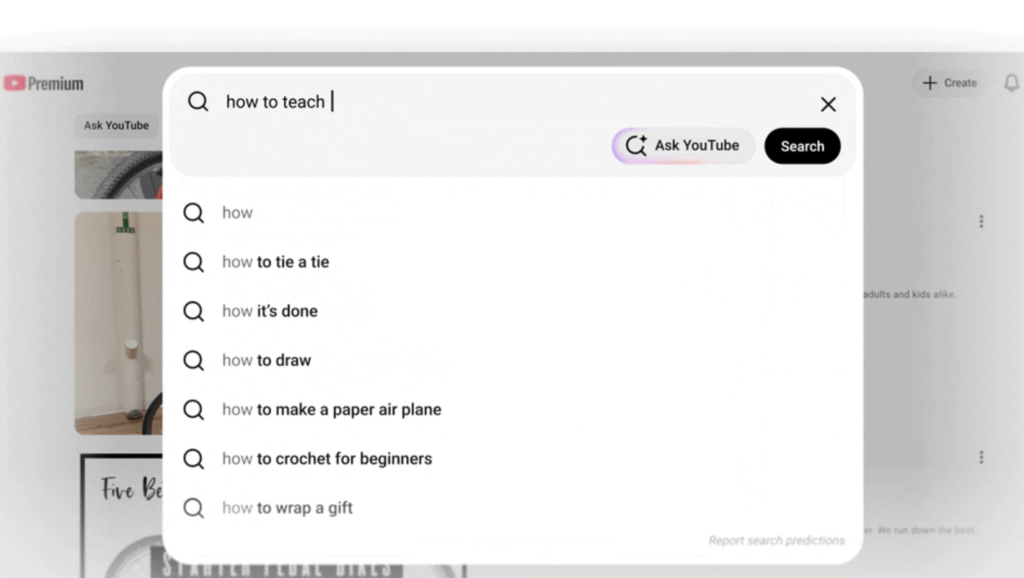Screen dimensions: 1024x578
Task: Select the 'how to wrap a gift' suggestion
Action: [x=511, y=507]
